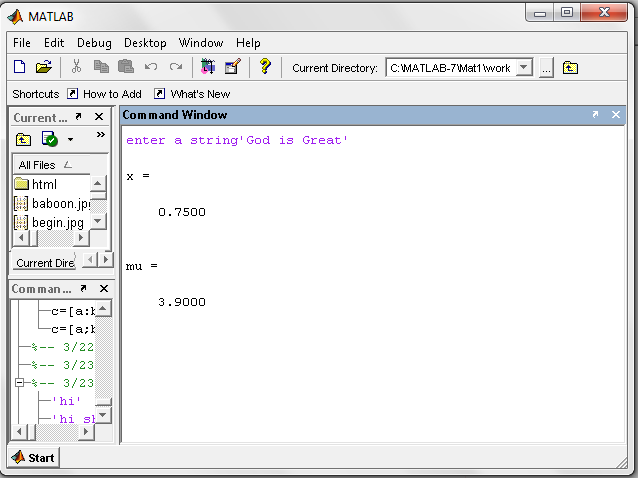Open the Debug menu
This screenshot has width=638, height=478.
[94, 43]
